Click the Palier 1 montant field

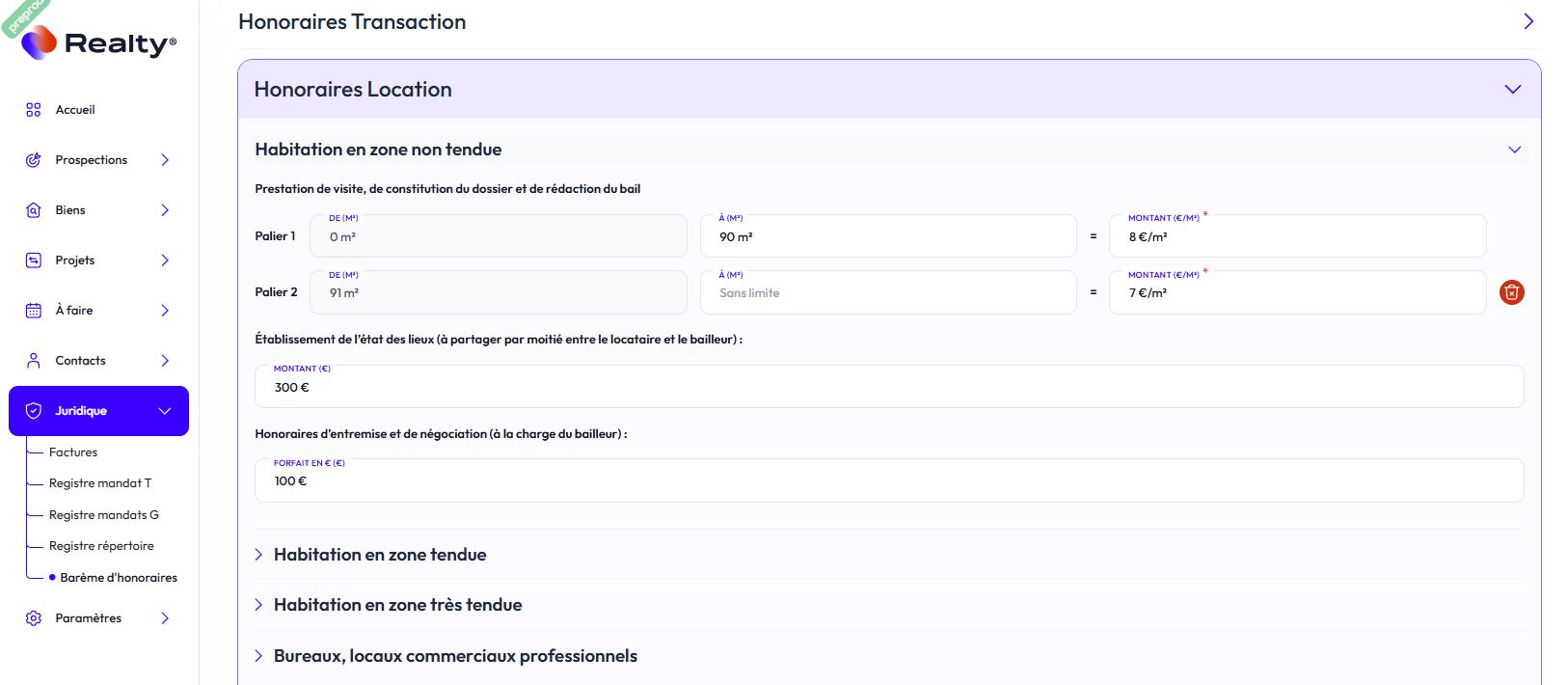click(x=1296, y=237)
